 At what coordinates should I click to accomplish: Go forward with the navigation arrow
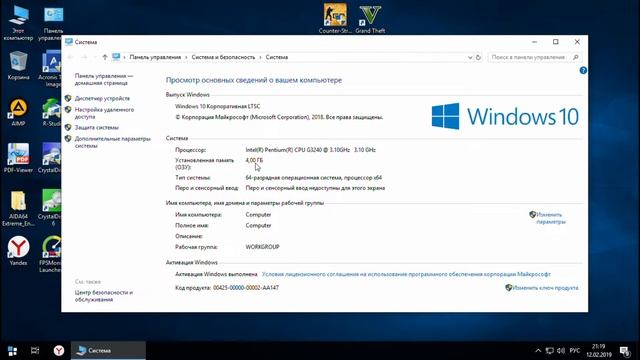pyautogui.click(x=84, y=57)
